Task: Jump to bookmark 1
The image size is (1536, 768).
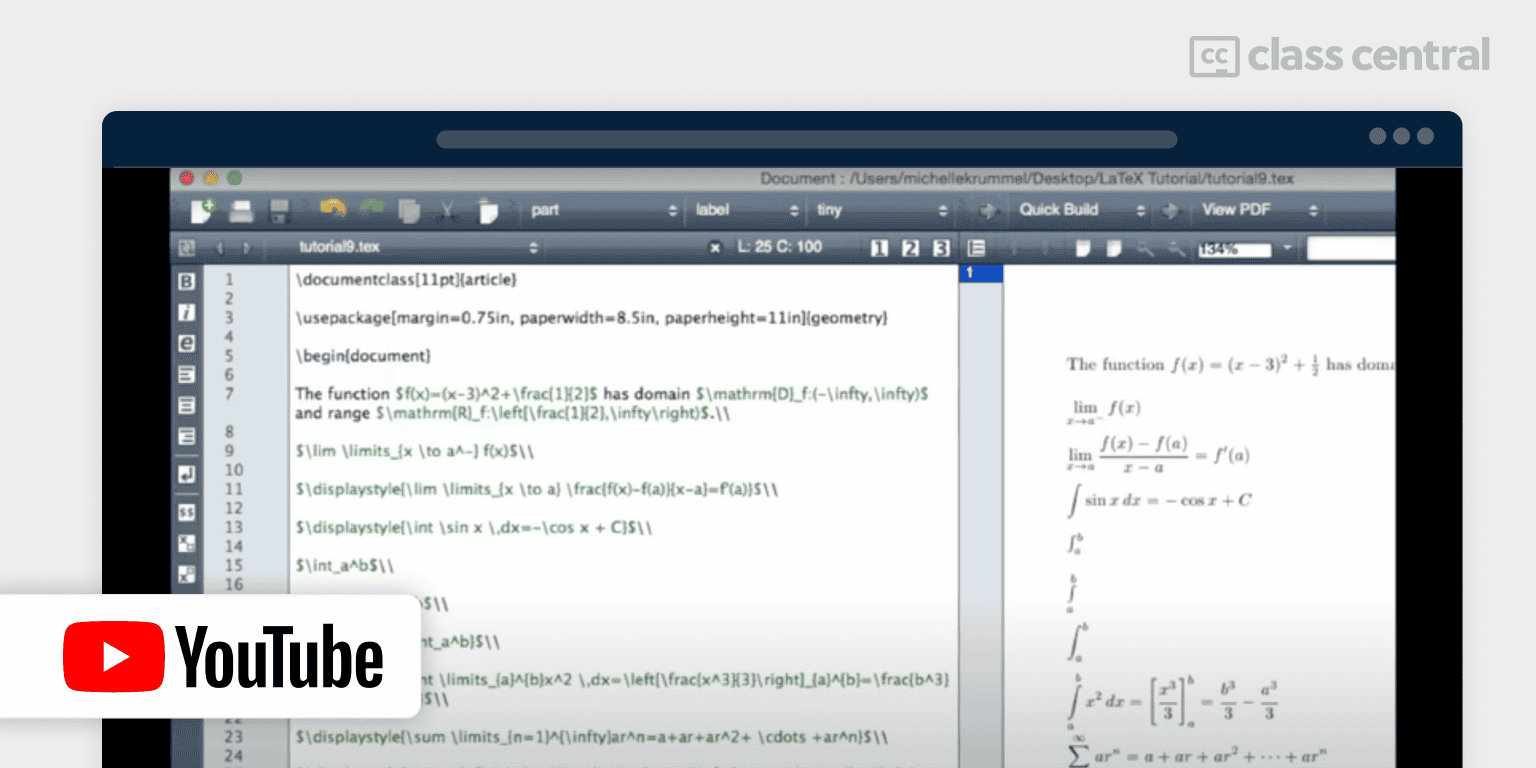Action: pos(879,248)
